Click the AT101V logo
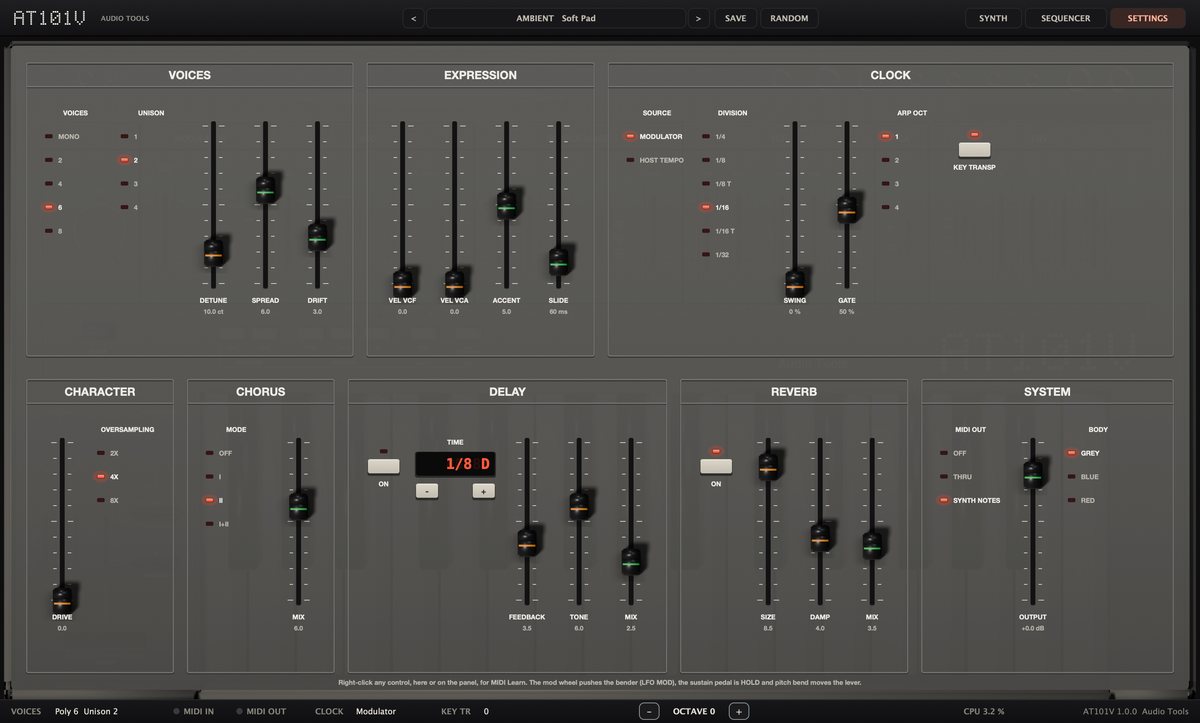The width and height of the screenshot is (1200, 723). tap(49, 18)
